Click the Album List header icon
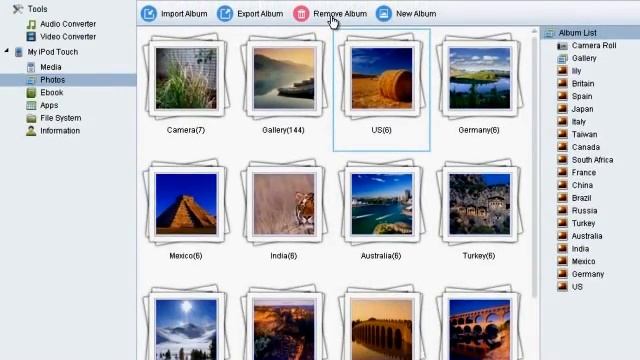Screen dimensions: 640x360 click(x=549, y=33)
